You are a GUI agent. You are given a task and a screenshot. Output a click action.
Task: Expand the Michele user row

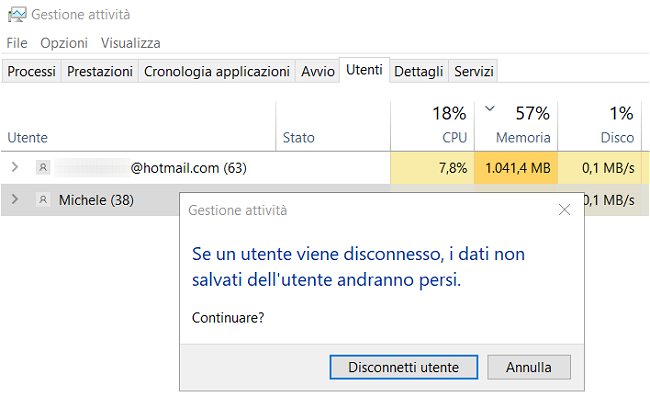(14, 200)
